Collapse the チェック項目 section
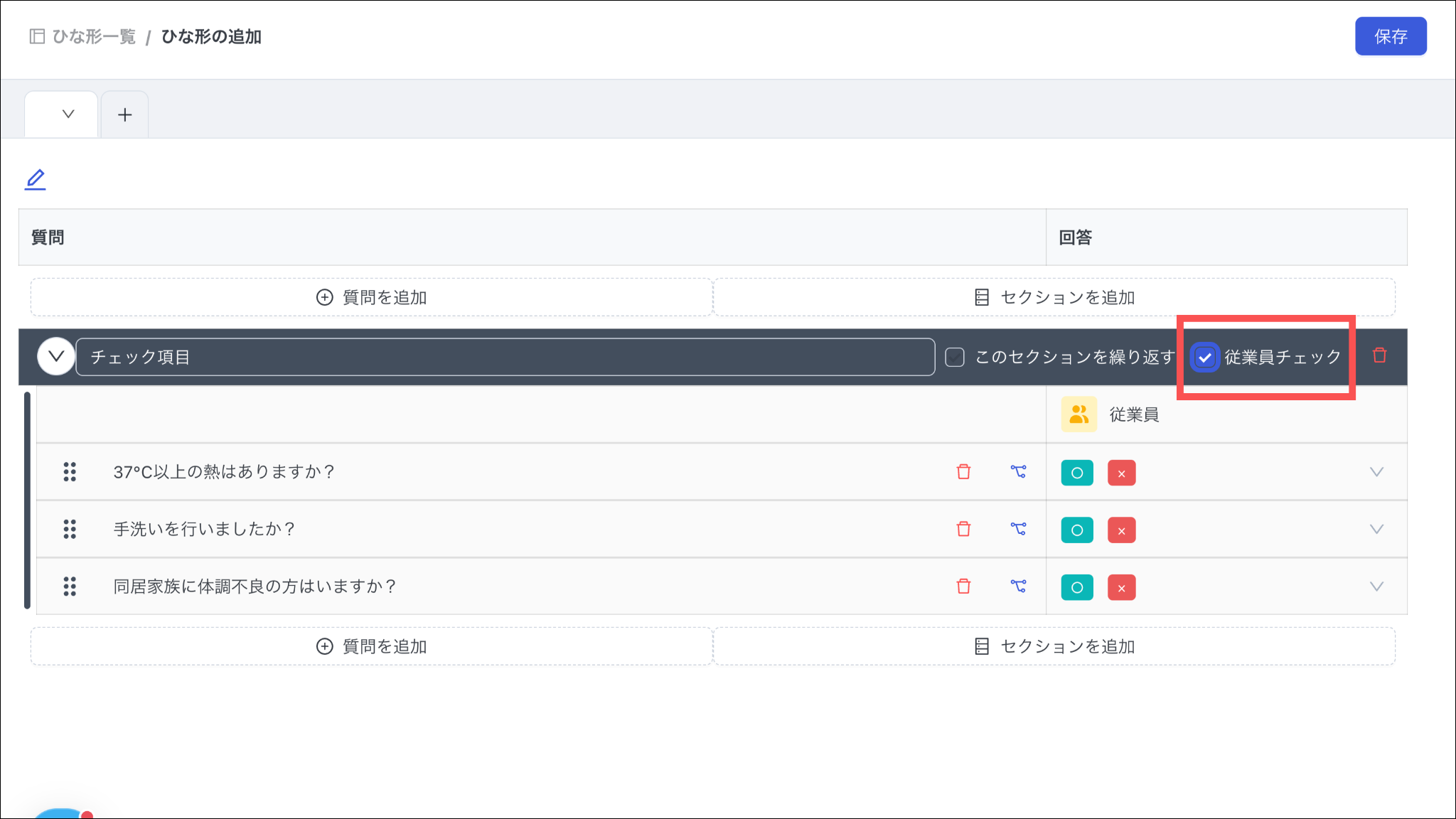Viewport: 1456px width, 819px height. (x=56, y=357)
